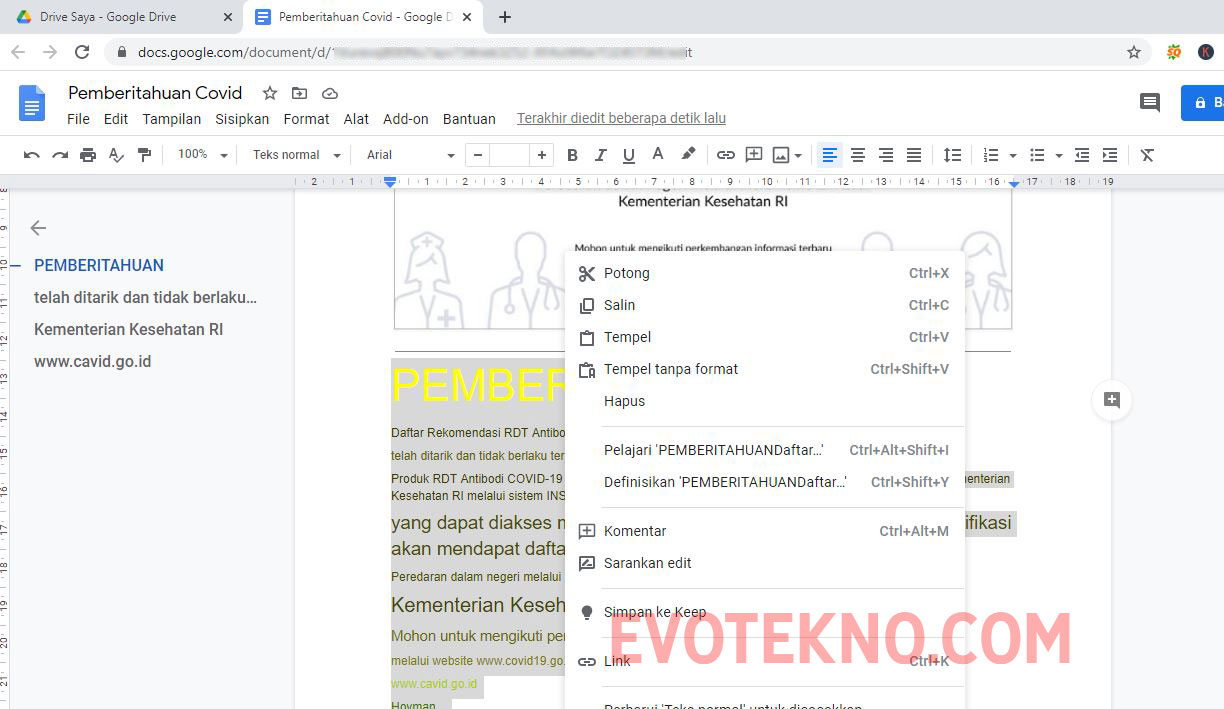Screen dimensions: 1224x709
Task: Open the Format menu
Action: coord(306,119)
